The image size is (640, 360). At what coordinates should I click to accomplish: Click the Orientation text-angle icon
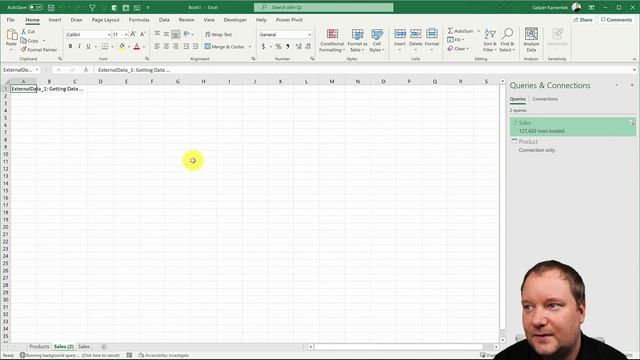187,34
